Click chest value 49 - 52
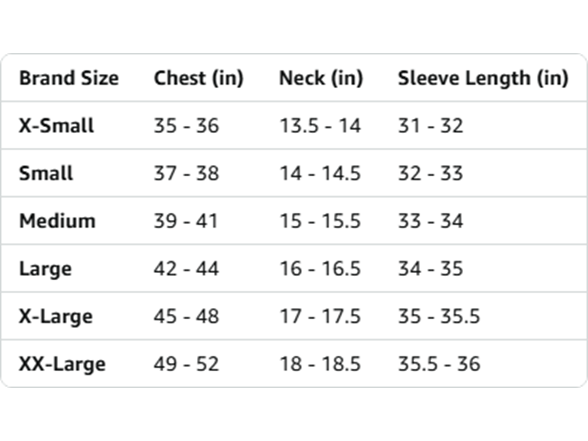Image resolution: width=588 pixels, height=441 pixels. [186, 364]
